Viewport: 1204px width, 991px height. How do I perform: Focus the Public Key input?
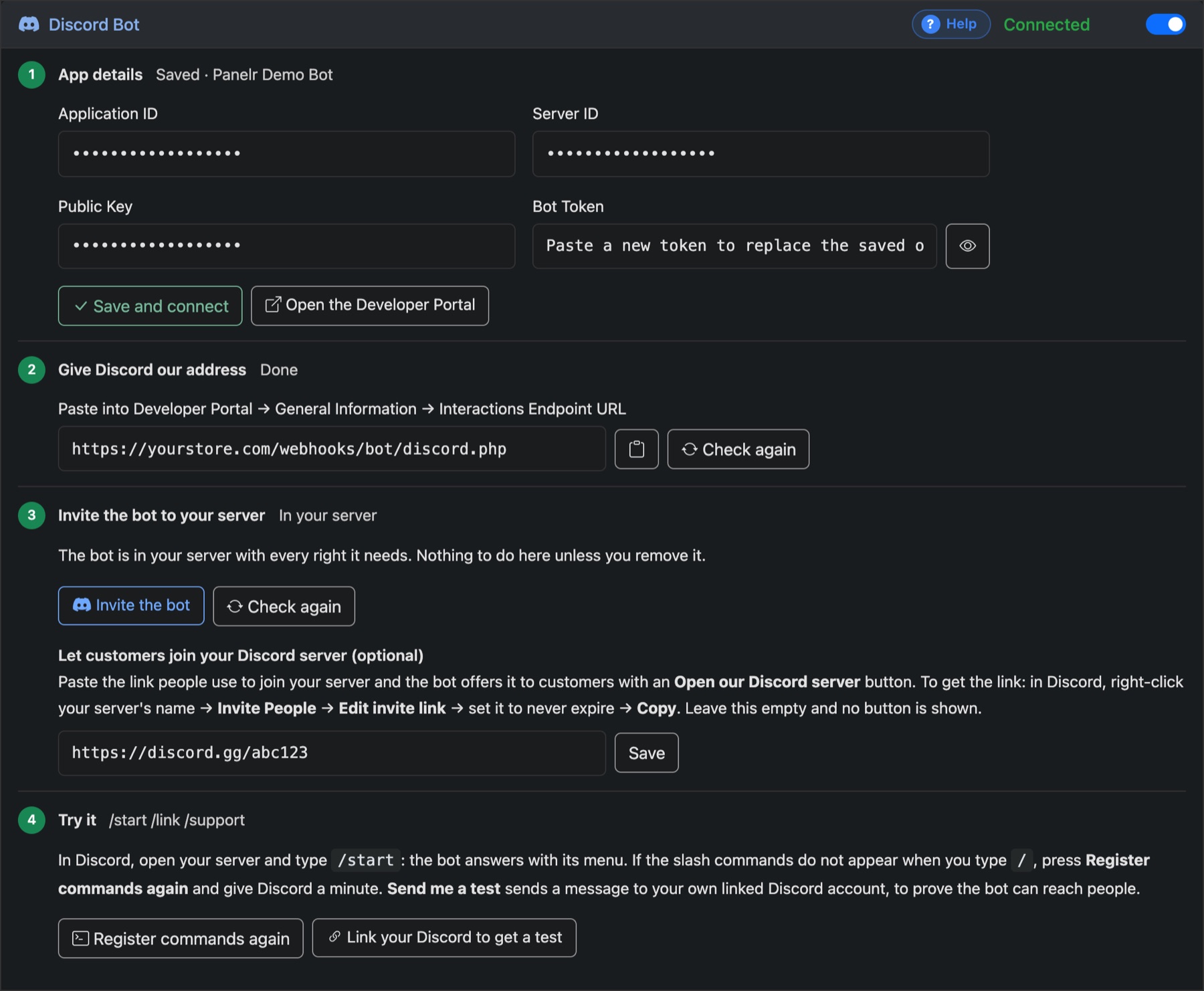286,246
